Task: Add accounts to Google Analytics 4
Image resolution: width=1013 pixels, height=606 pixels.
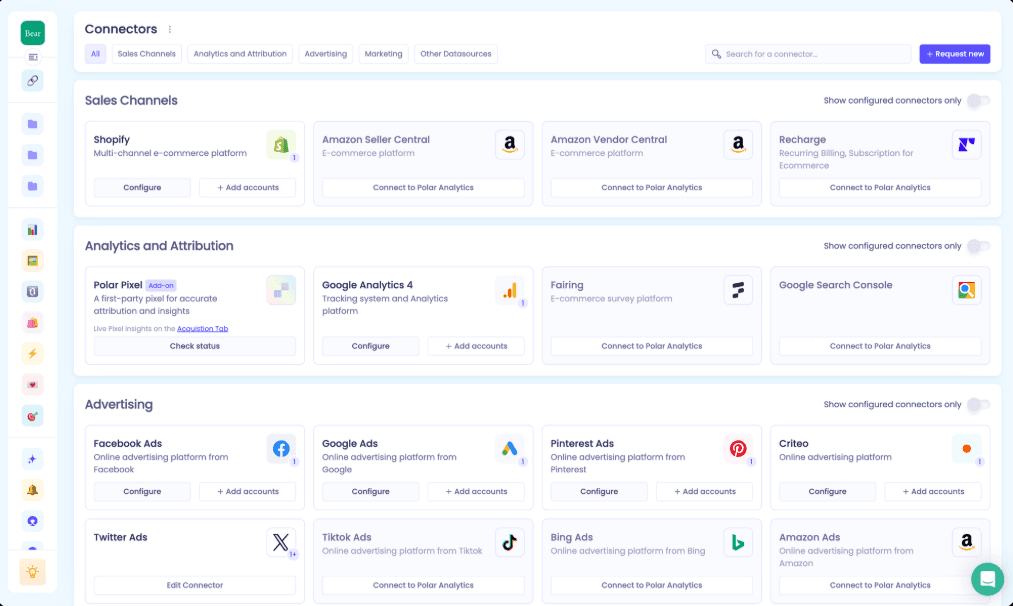Action: [476, 346]
